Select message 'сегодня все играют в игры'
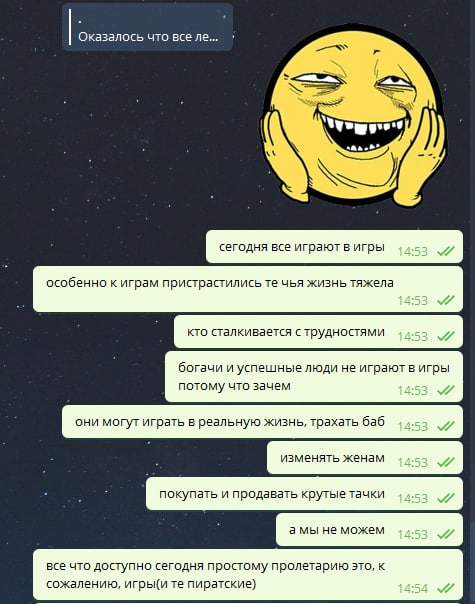 [x=334, y=247]
